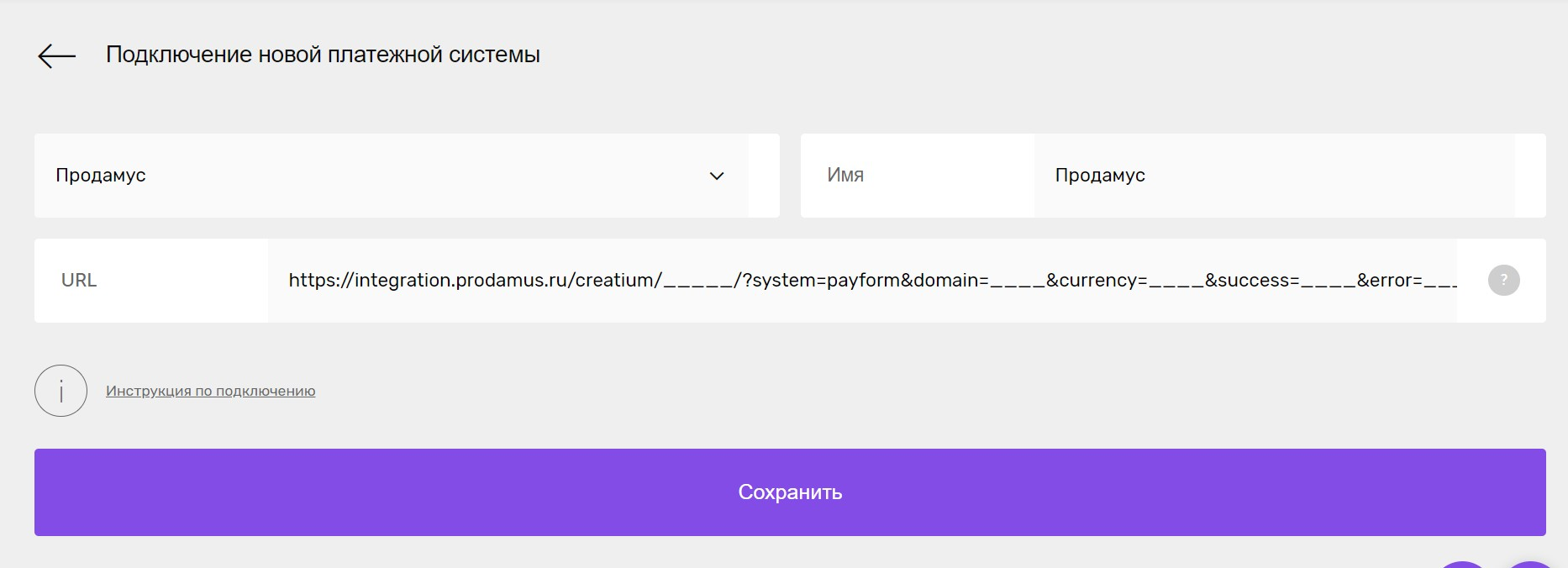The height and width of the screenshot is (568, 1568).
Task: Place cursor on system=payform in the URL
Action: [826, 281]
